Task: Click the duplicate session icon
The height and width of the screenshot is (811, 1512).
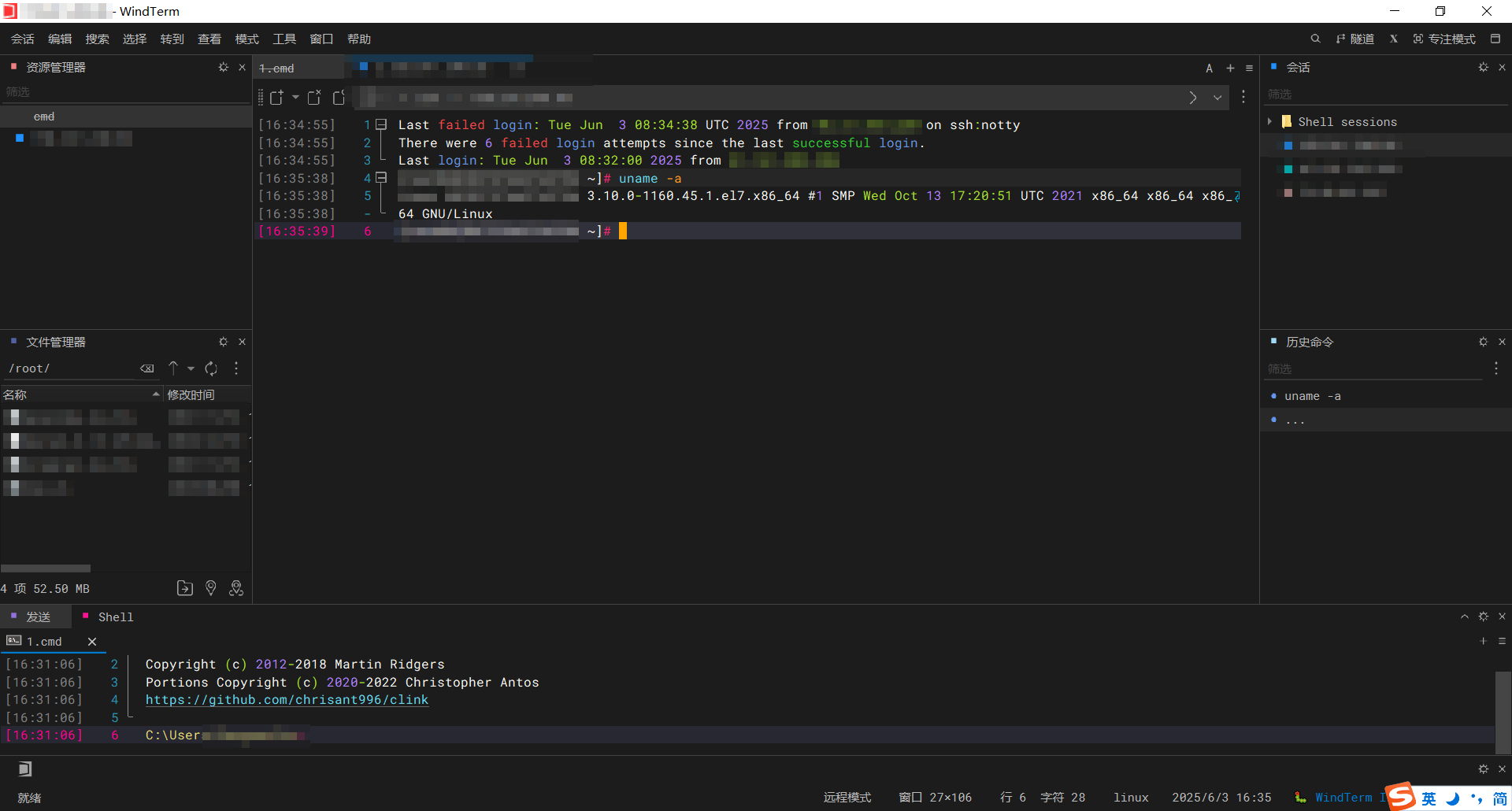Action: [314, 98]
